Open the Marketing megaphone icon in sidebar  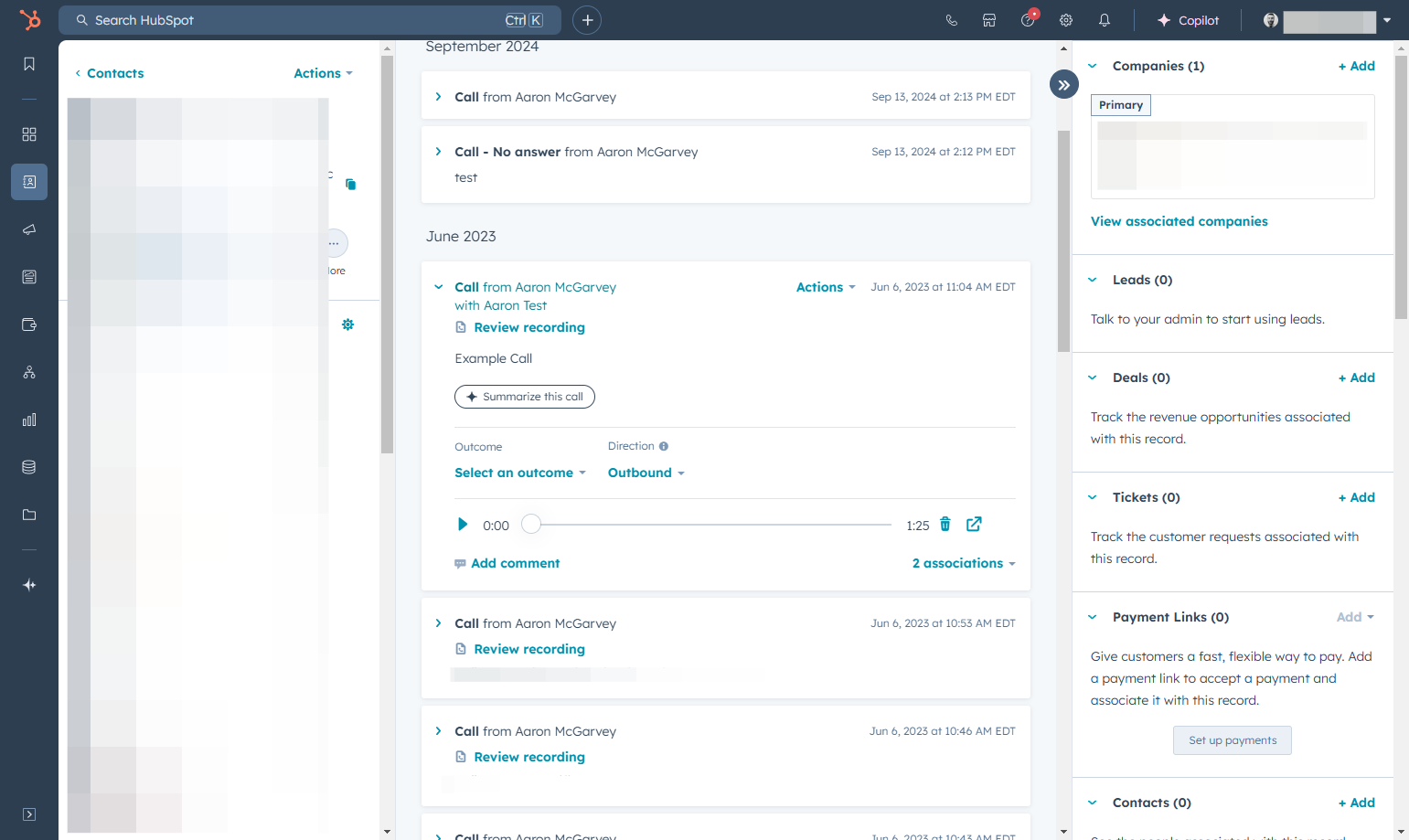click(x=29, y=229)
